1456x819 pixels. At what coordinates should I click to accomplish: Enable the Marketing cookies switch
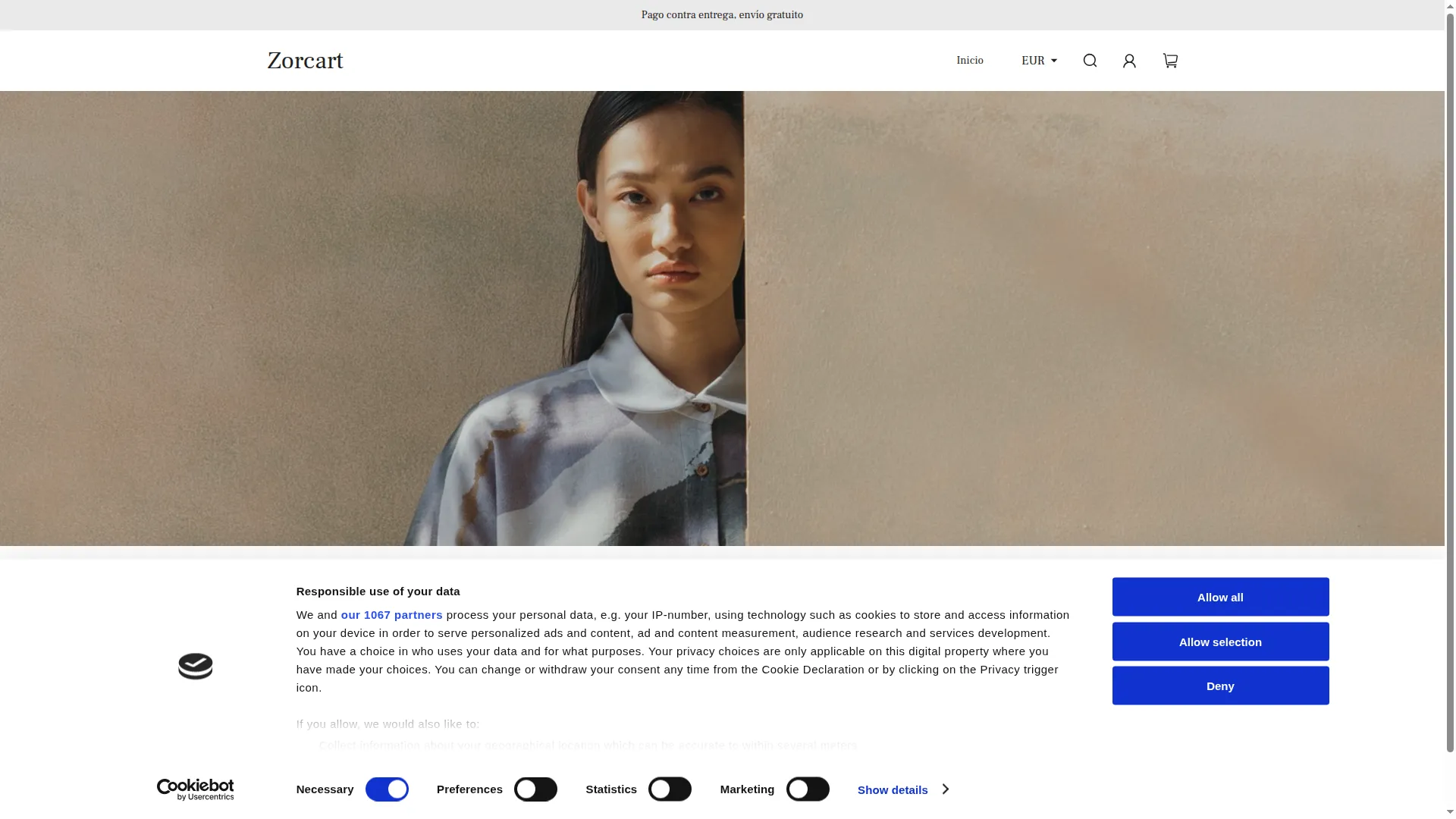[808, 789]
